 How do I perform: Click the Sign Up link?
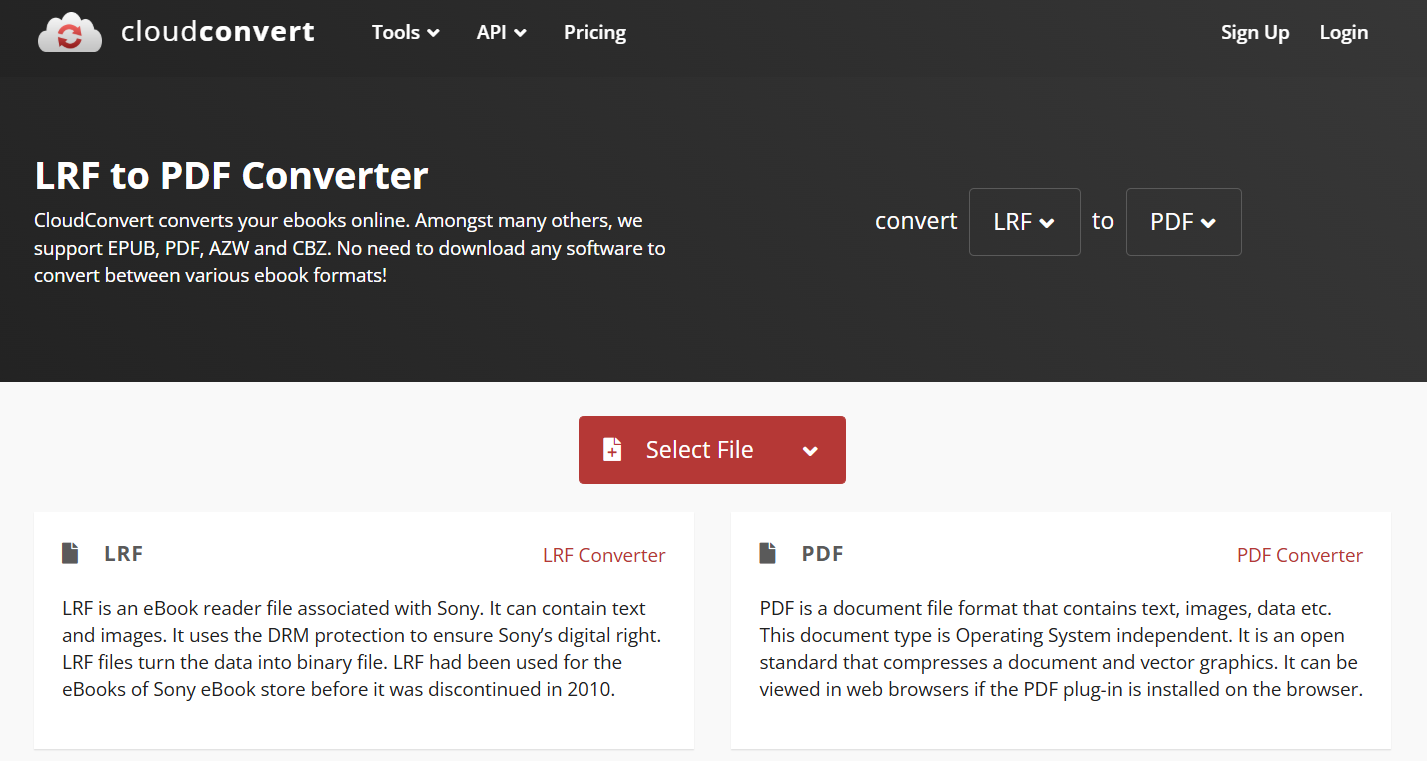coord(1255,32)
